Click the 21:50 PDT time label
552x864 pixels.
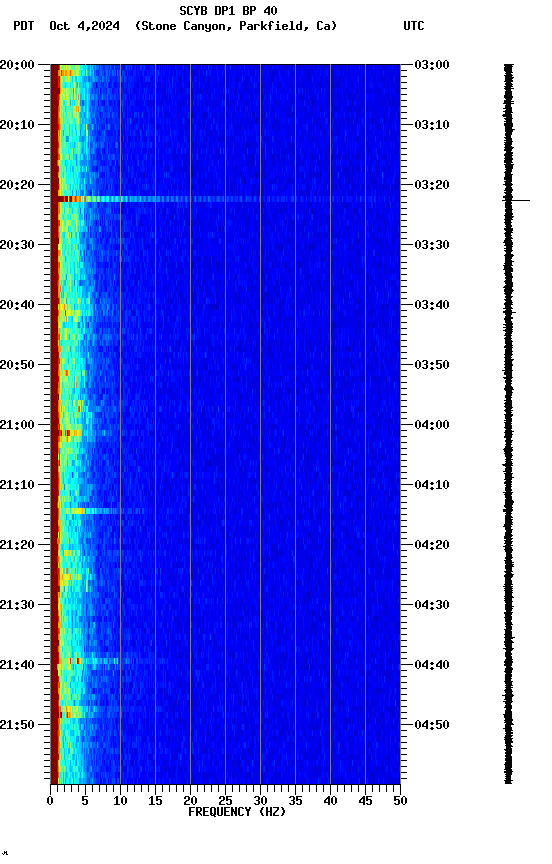coord(17,726)
